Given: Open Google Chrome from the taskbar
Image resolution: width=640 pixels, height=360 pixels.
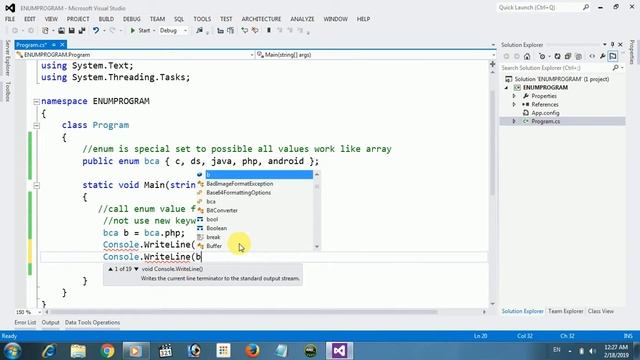Looking at the screenshot, I should pos(107,351).
